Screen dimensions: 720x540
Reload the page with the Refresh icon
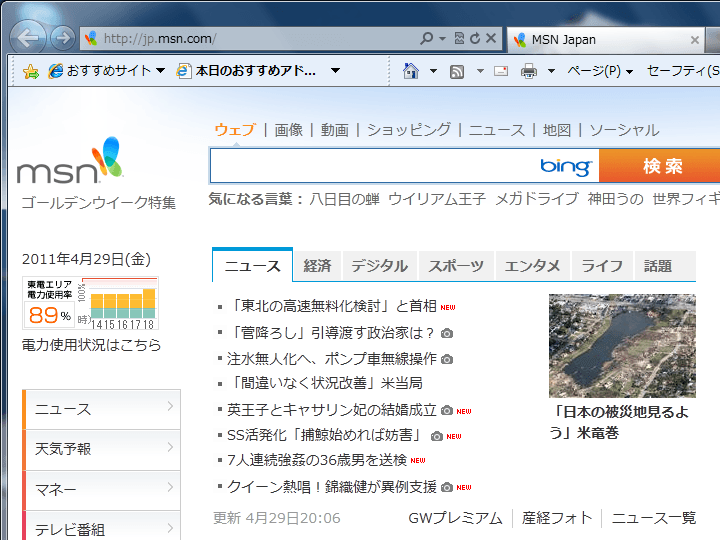475,39
